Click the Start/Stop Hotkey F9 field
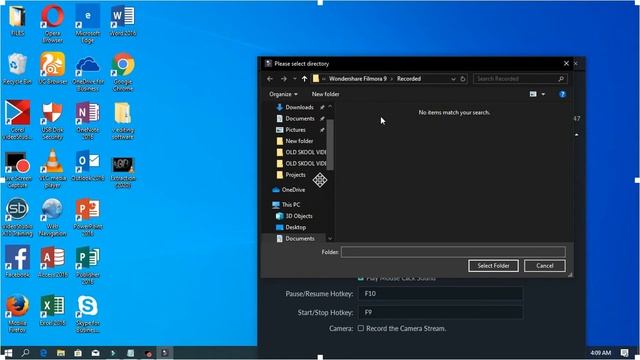Image resolution: width=640 pixels, height=360 pixels. coord(440,312)
